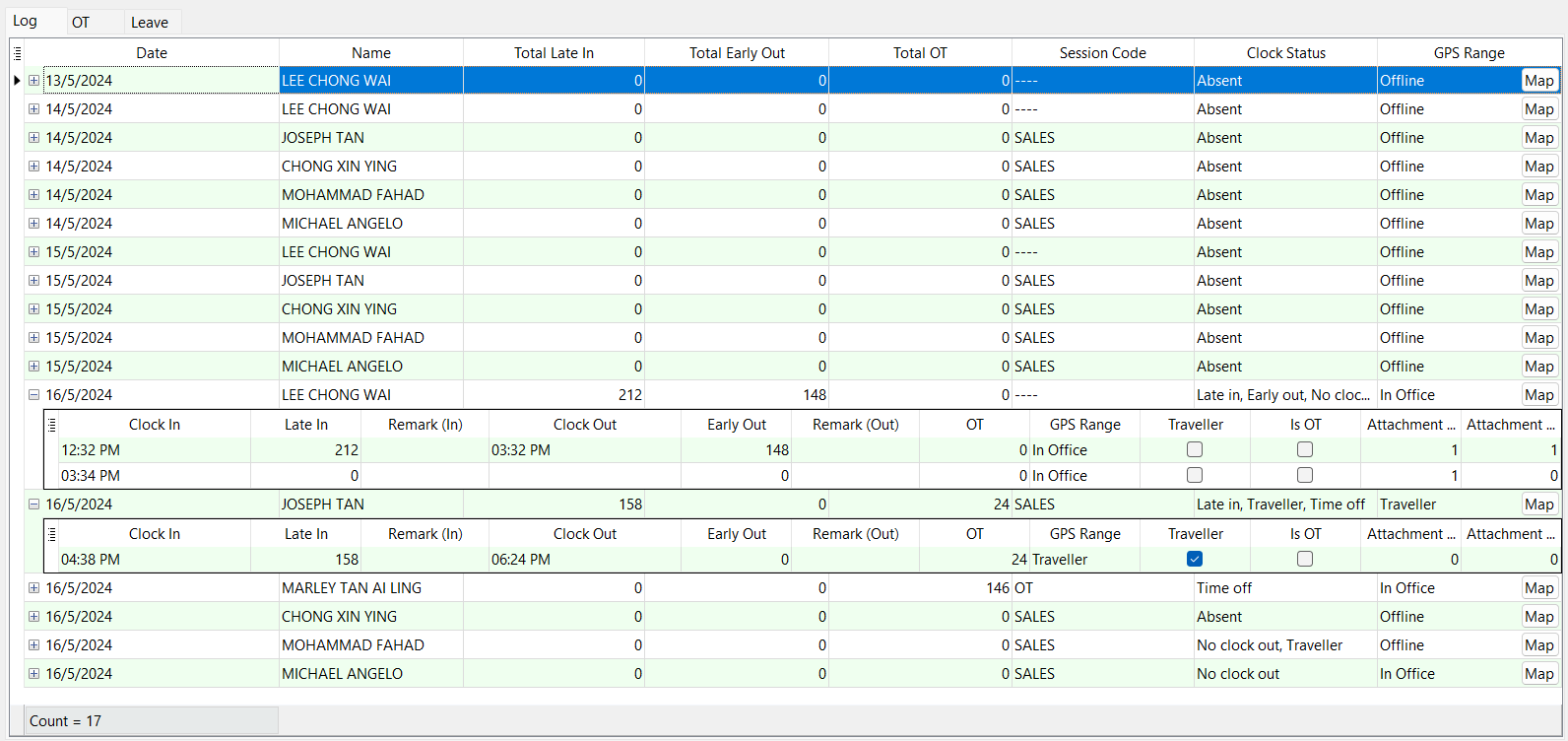Switch to the OT tab

pos(81,23)
